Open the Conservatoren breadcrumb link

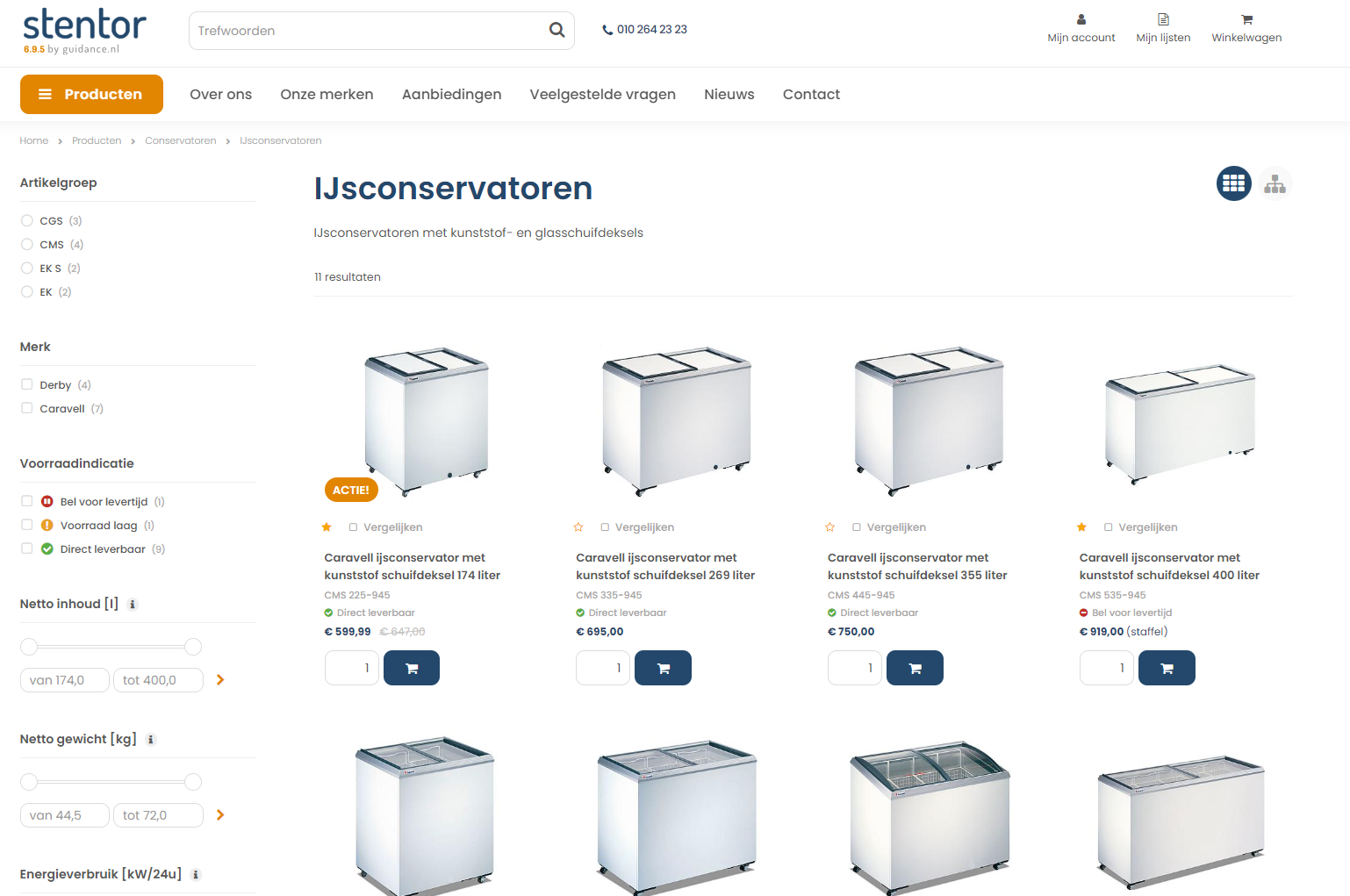click(180, 140)
